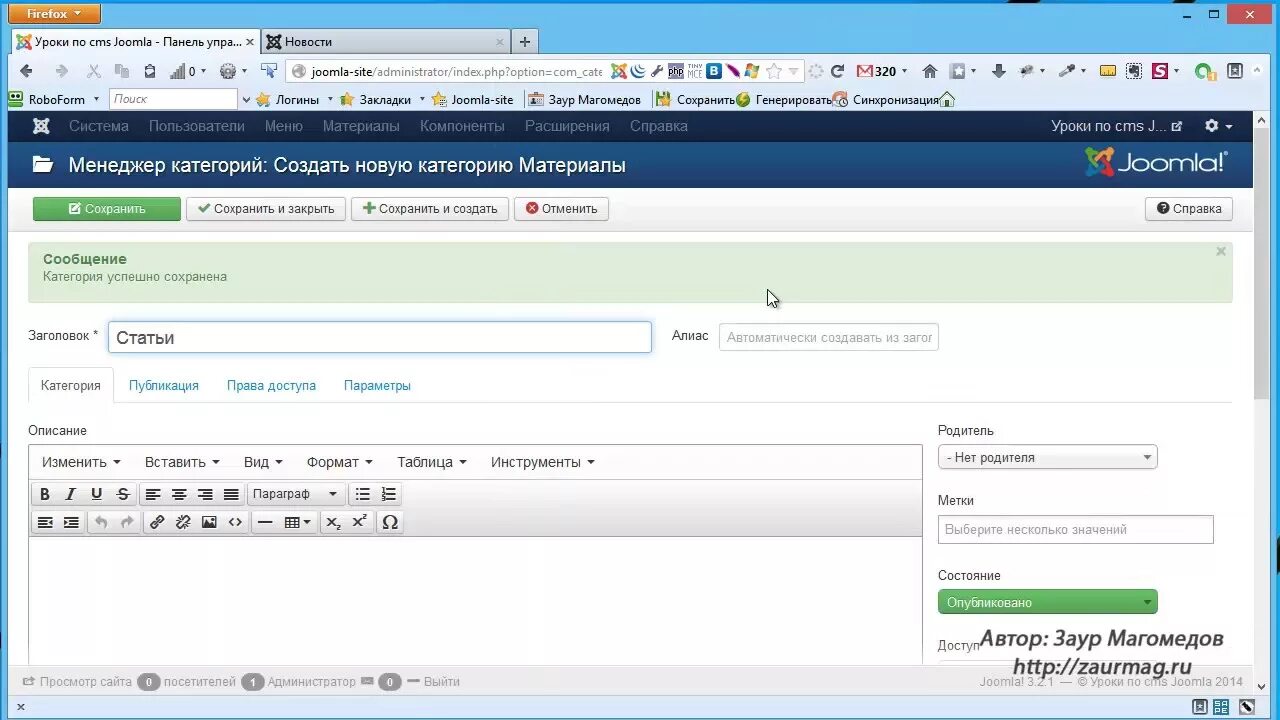Apply strikethrough formatting in the editor
This screenshot has height=720, width=1280.
tap(123, 494)
